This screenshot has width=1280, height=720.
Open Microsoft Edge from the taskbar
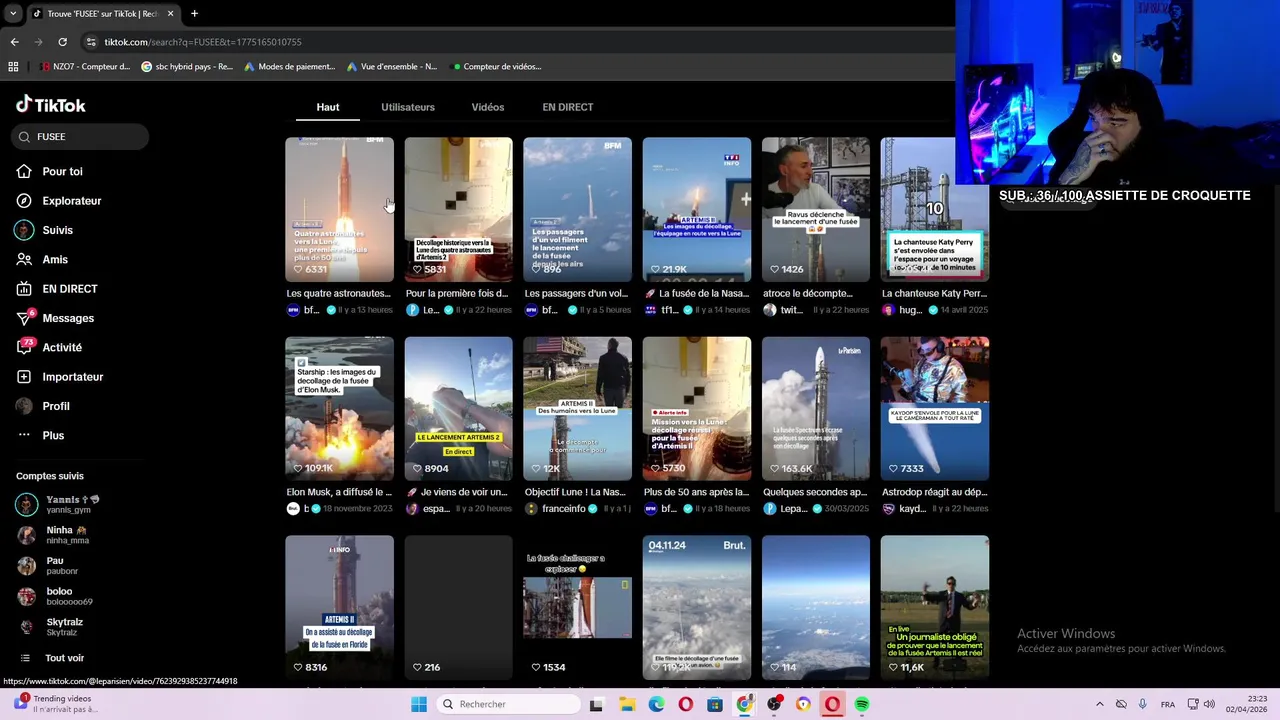[x=656, y=704]
